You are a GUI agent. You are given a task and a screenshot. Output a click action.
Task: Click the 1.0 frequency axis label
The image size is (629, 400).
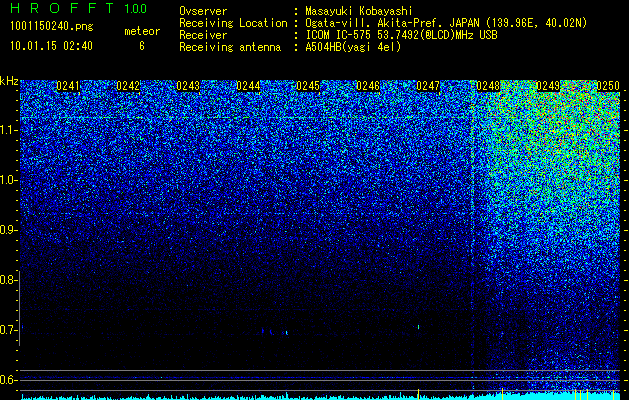tap(8, 180)
